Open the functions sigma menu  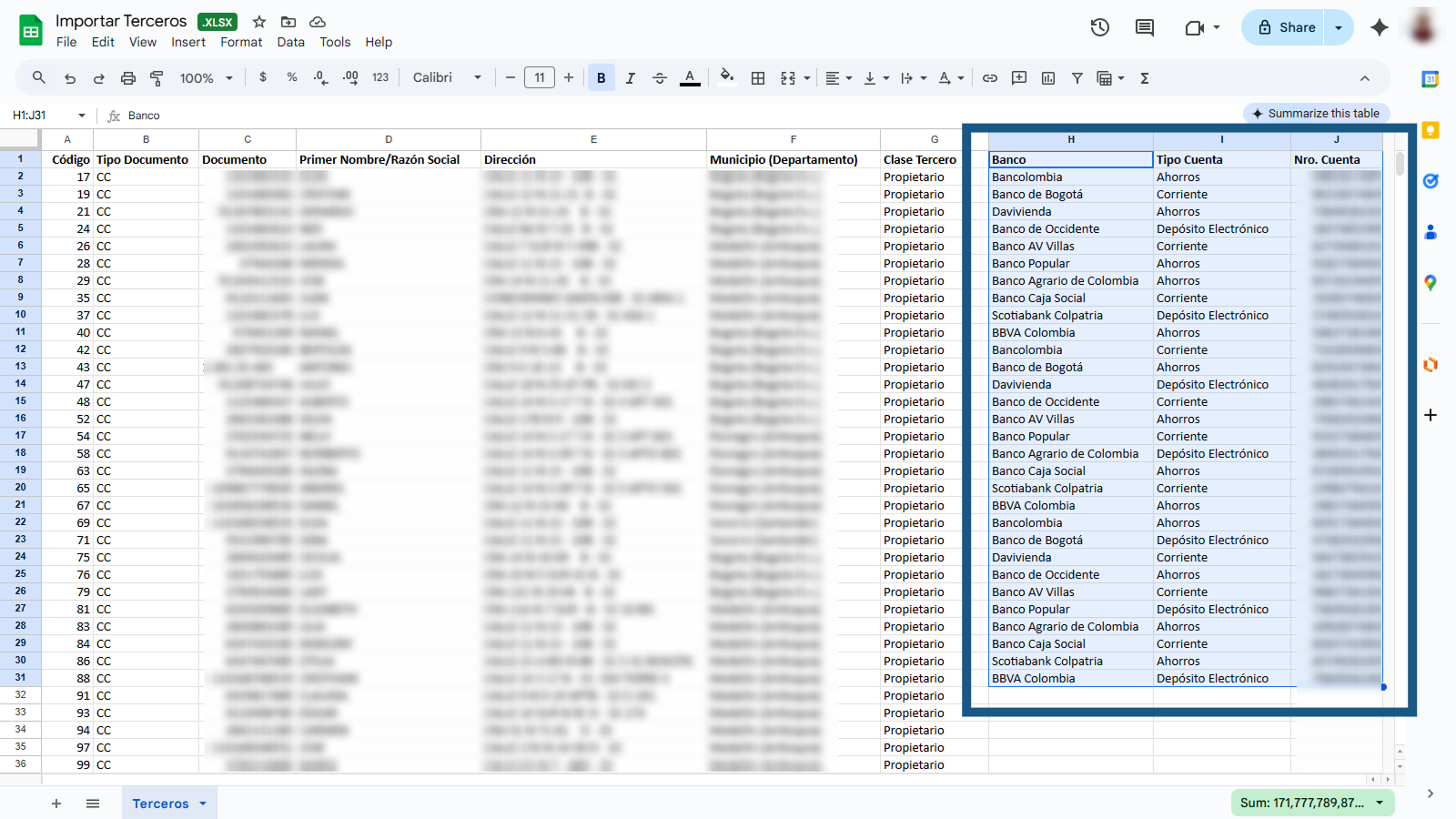coord(1145,78)
